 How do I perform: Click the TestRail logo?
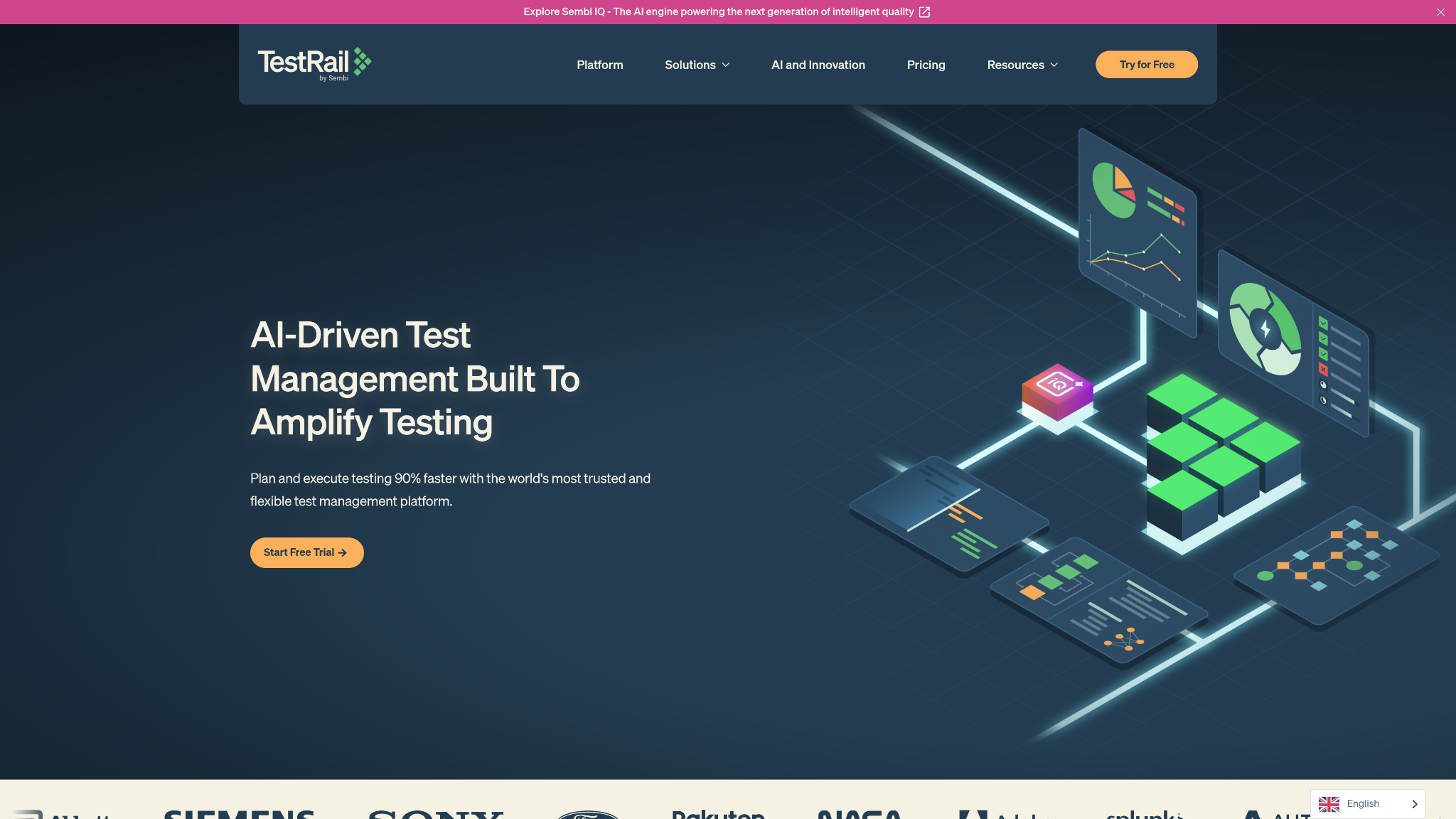(314, 64)
